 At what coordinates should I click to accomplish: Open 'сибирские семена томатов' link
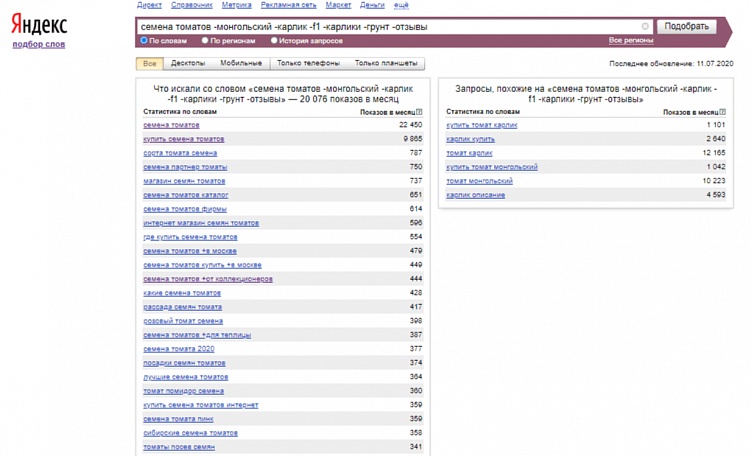pos(191,433)
